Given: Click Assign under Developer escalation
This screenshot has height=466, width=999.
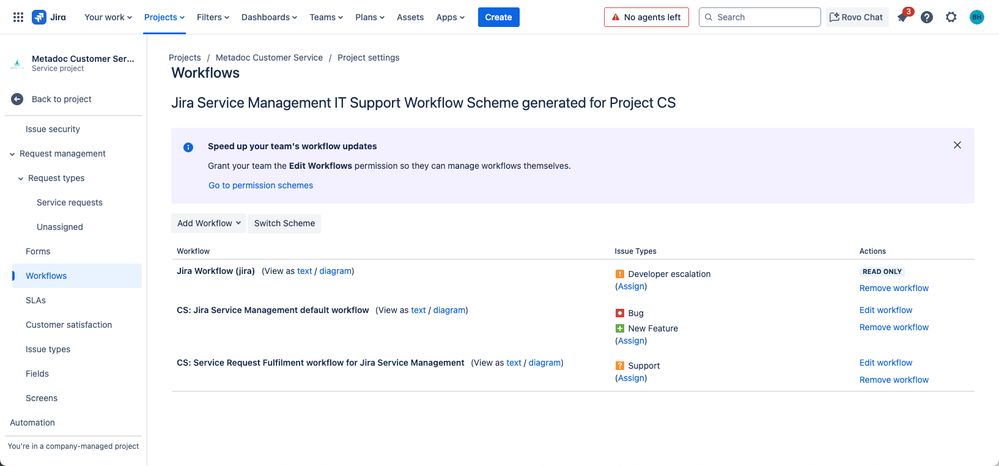Looking at the screenshot, I should (x=631, y=287).
